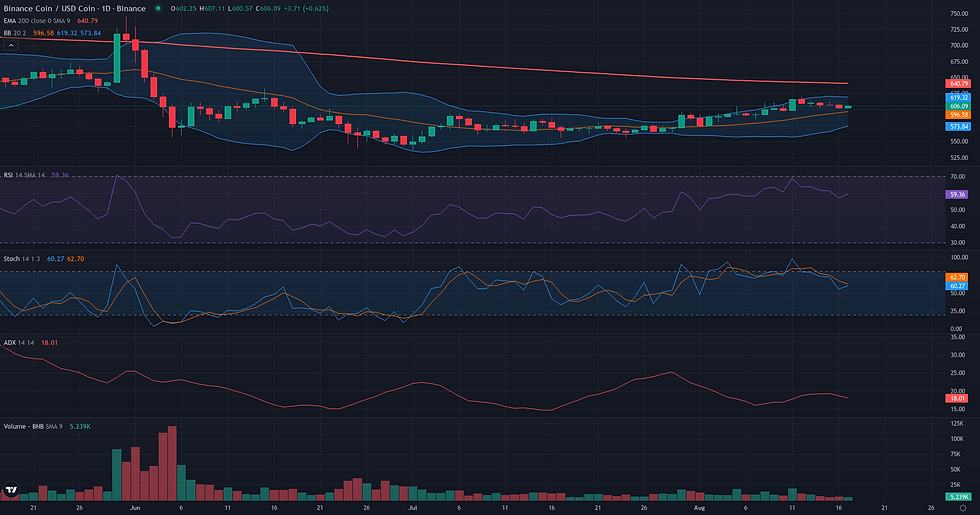Viewport: 980px width, 515px height.
Task: Click the blue 60.27 Stoch axis label
Action: 958,286
